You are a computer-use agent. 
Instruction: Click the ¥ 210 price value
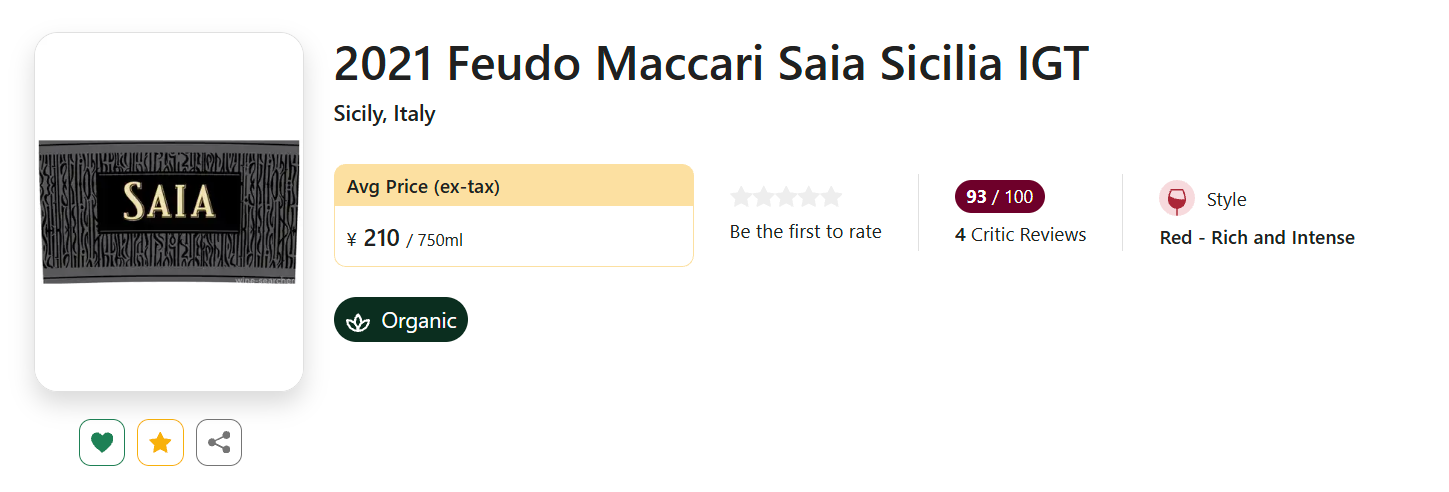[381, 239]
